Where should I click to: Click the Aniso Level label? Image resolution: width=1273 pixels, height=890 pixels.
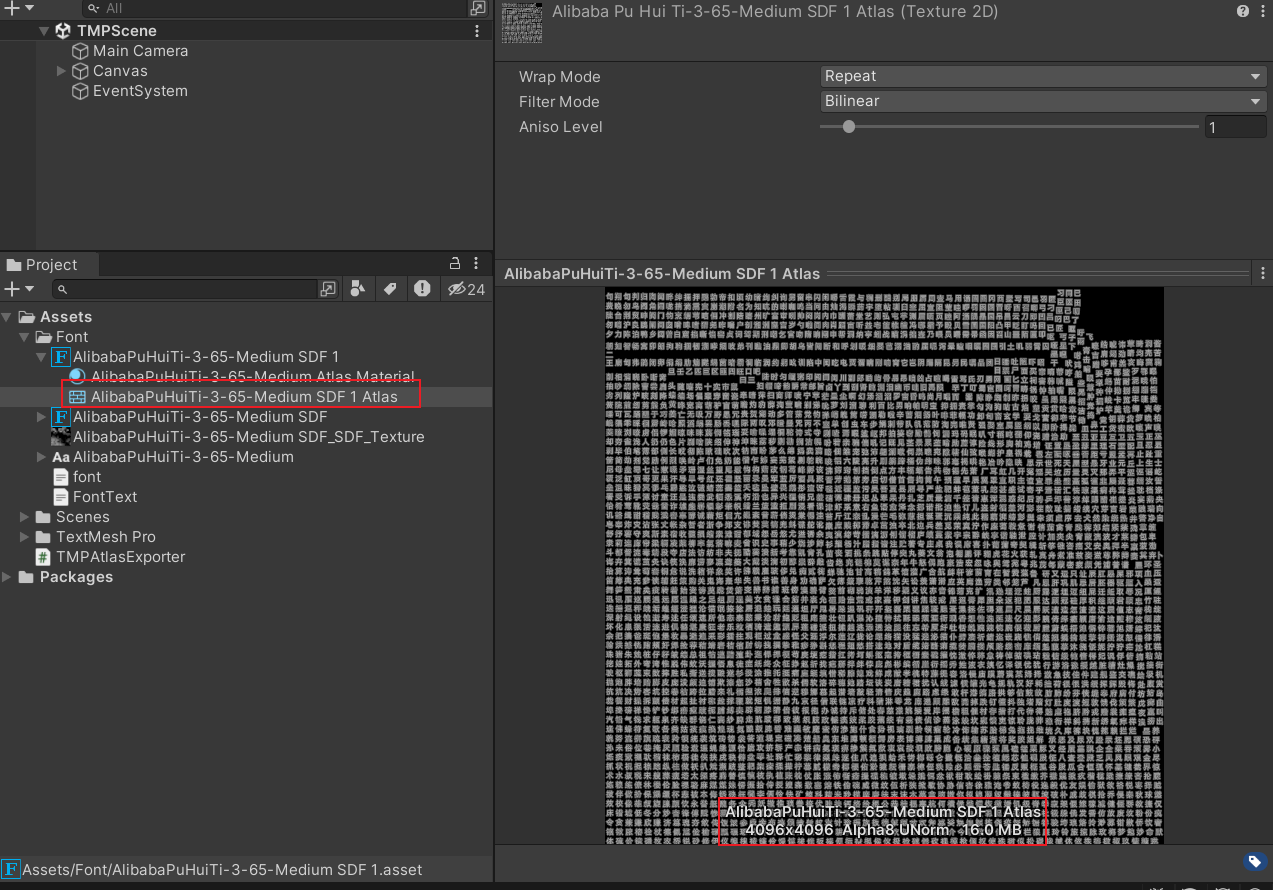pyautogui.click(x=560, y=127)
